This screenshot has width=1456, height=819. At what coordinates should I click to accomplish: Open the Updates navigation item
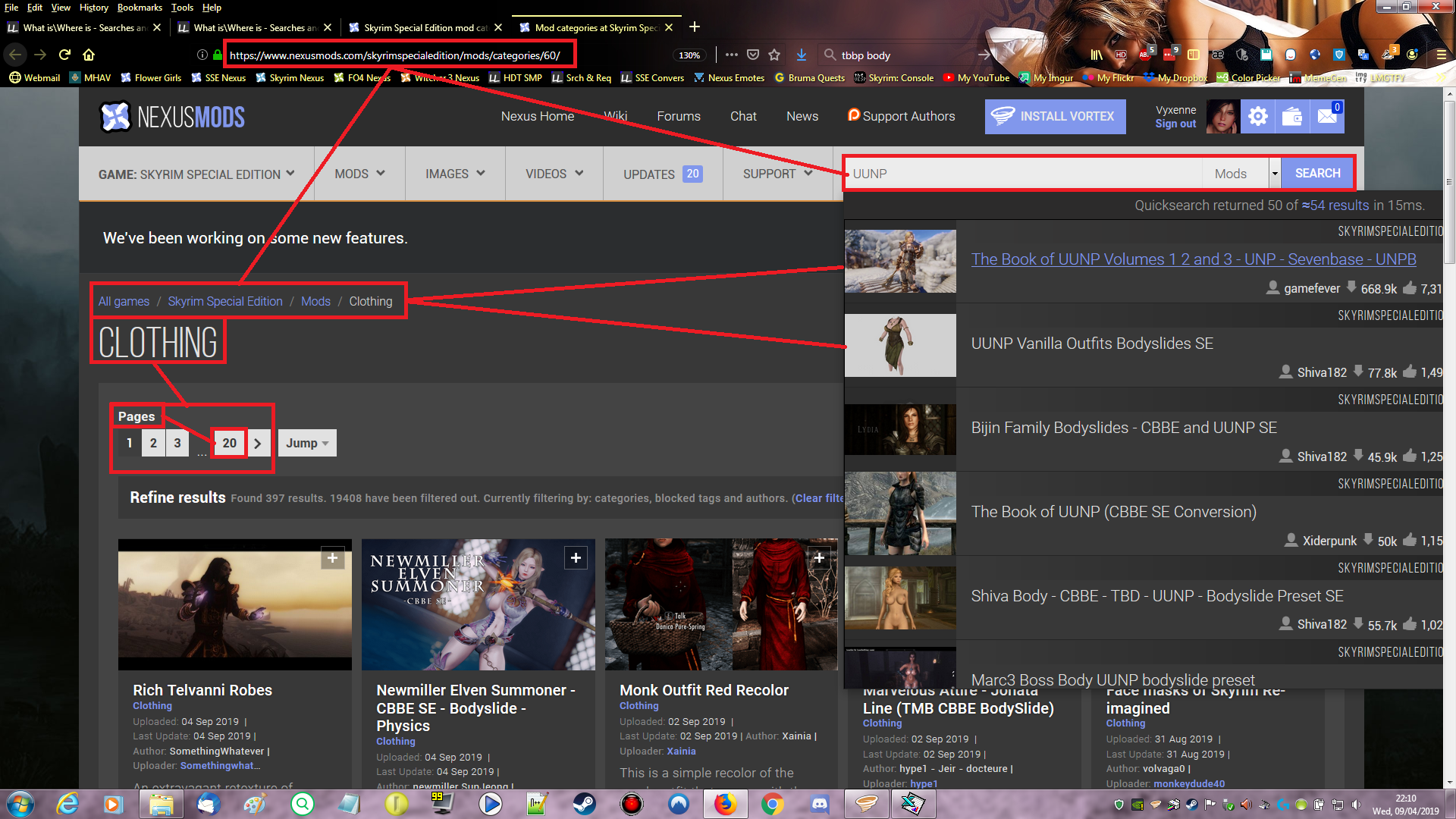point(663,174)
